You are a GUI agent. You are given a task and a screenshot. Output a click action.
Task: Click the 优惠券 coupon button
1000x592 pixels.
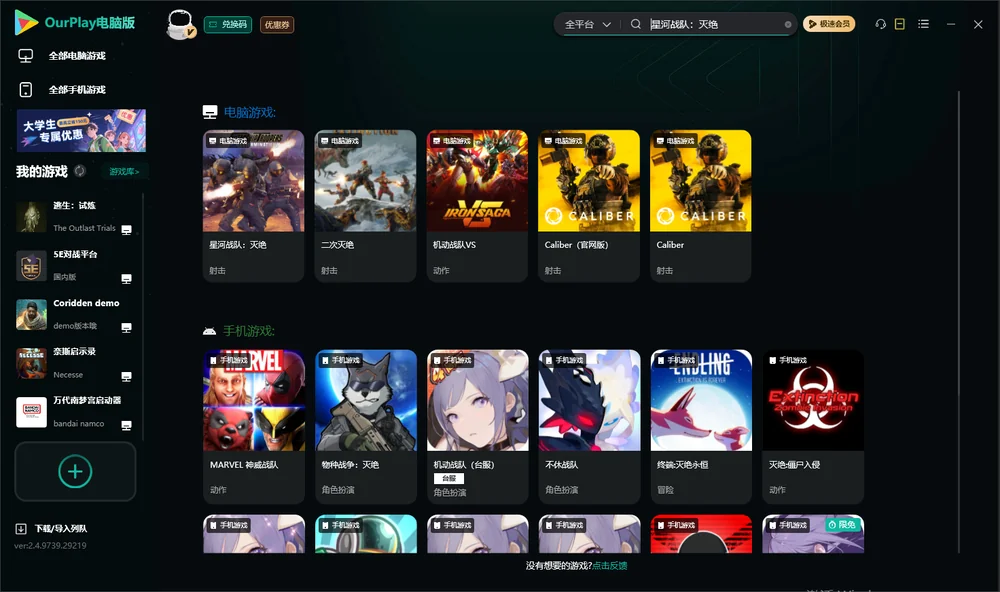pos(277,25)
